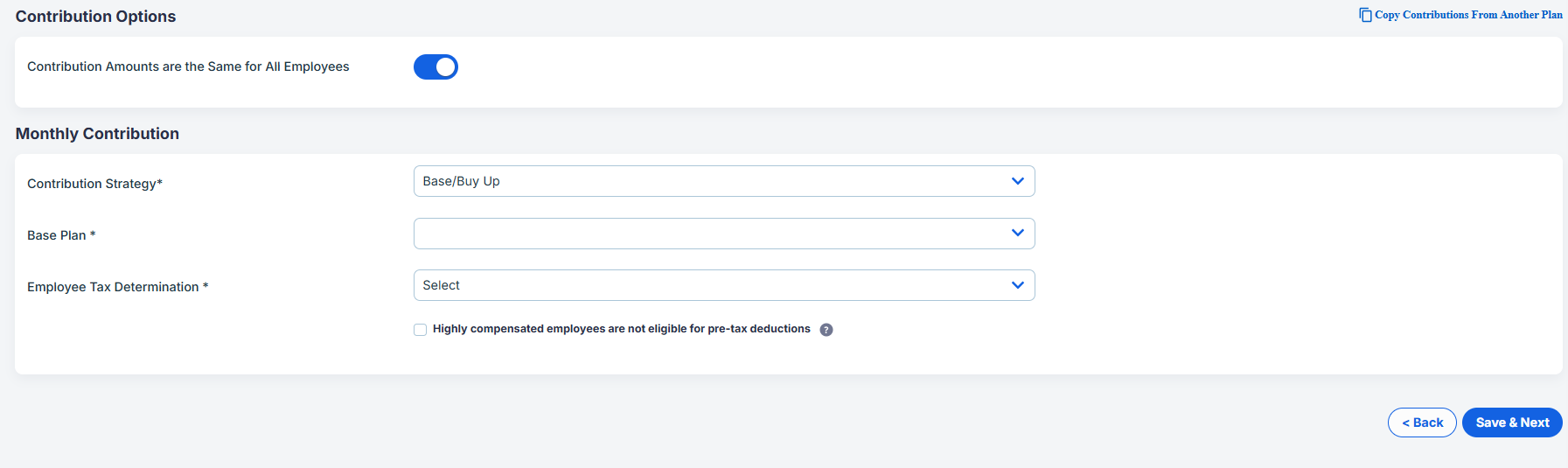Image resolution: width=1568 pixels, height=468 pixels.
Task: Click the Base Plan * field label
Action: (61, 235)
